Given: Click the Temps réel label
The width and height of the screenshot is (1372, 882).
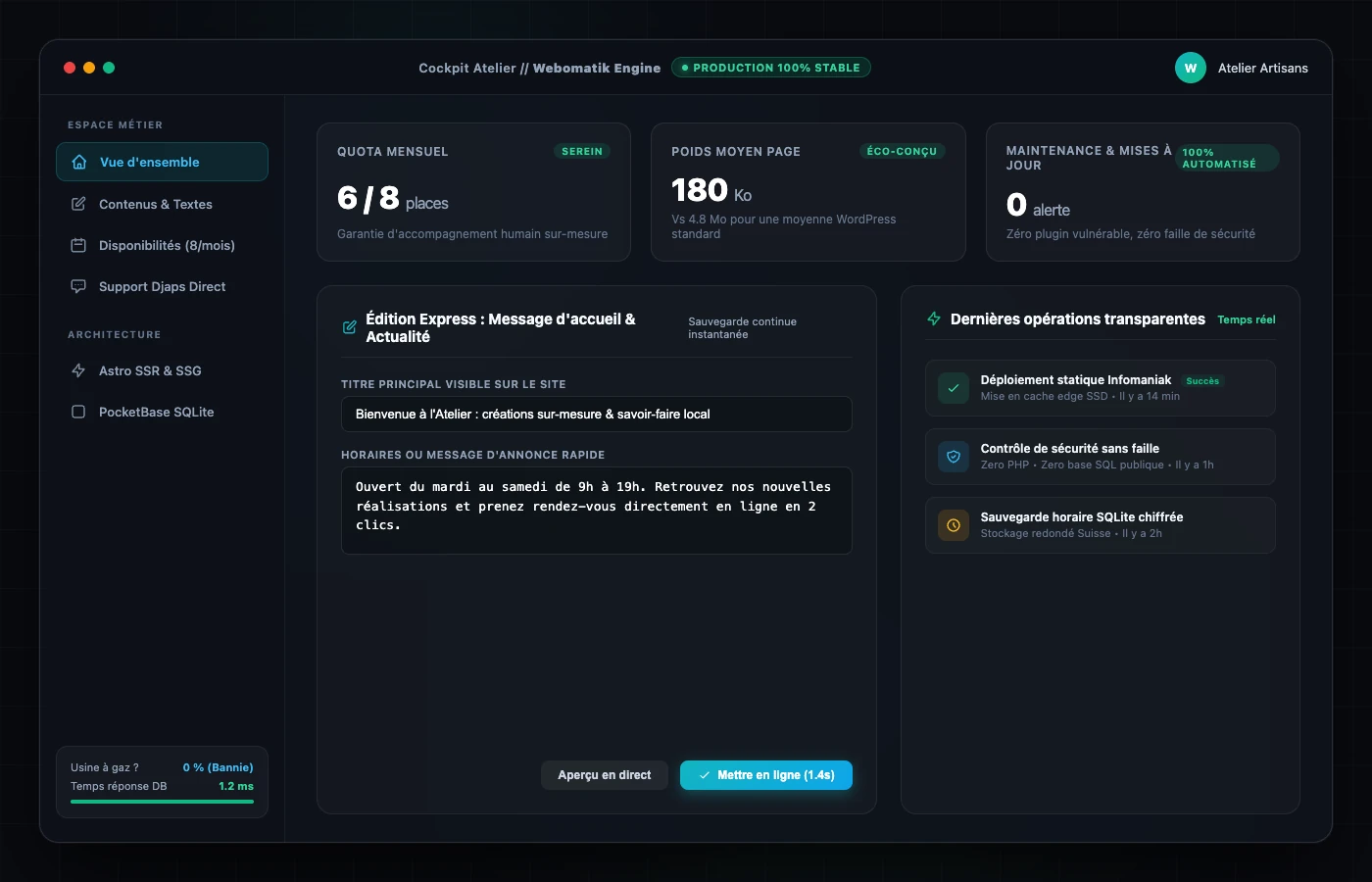Looking at the screenshot, I should click(1247, 319).
